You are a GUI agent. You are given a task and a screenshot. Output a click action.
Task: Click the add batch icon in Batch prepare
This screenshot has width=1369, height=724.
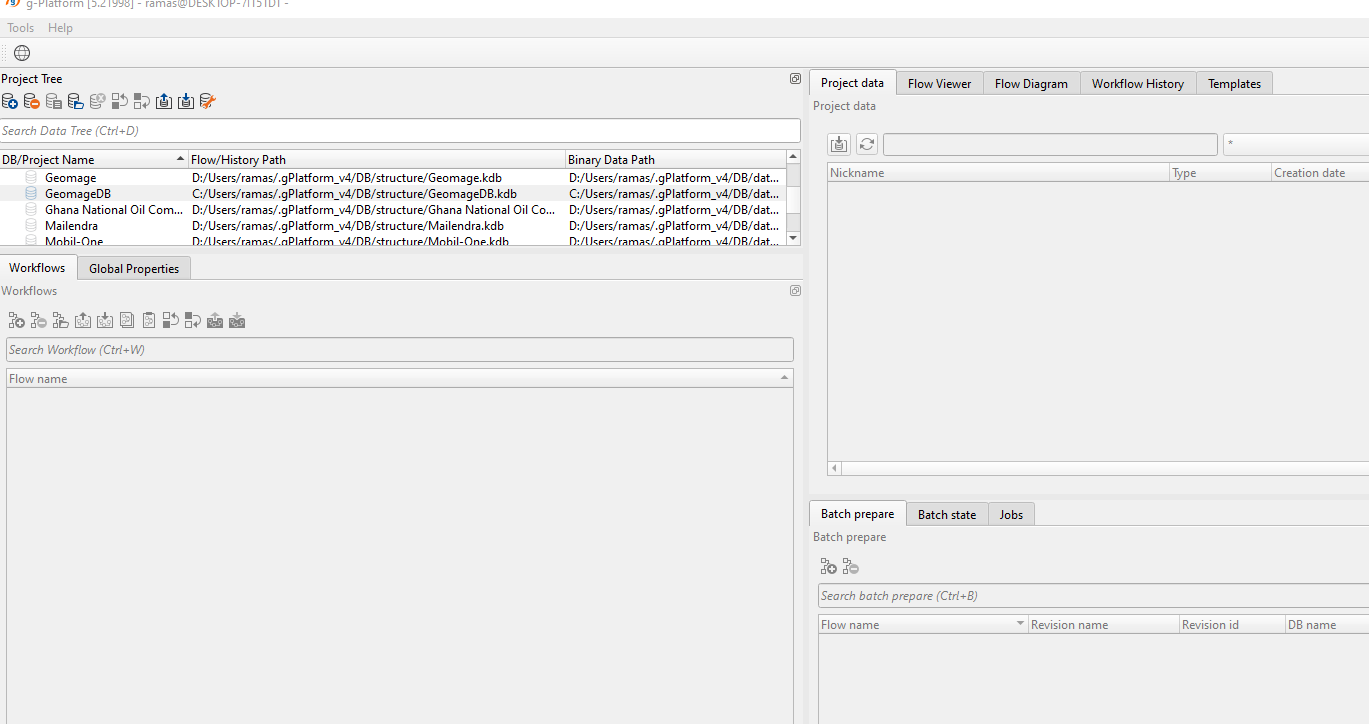click(829, 567)
